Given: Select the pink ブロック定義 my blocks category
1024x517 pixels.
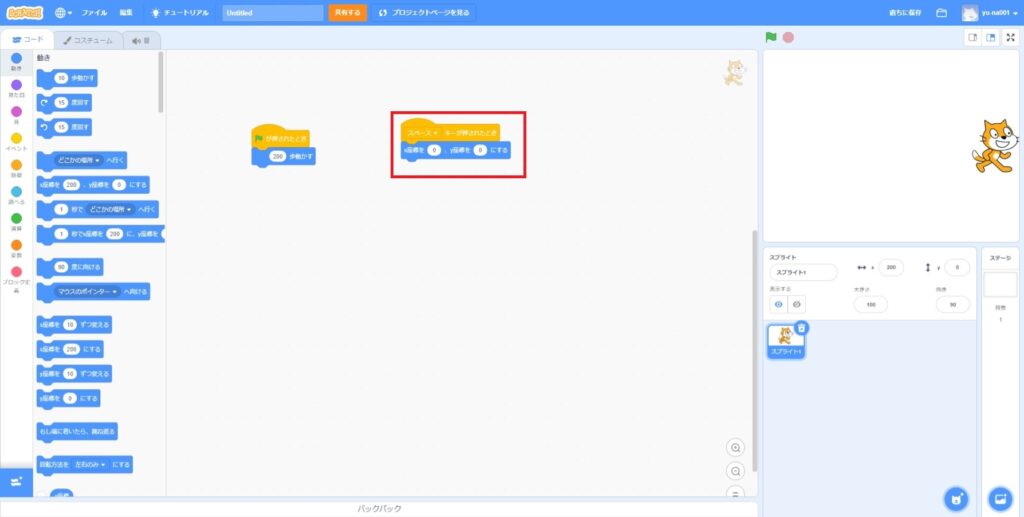Looking at the screenshot, I should 16,278.
